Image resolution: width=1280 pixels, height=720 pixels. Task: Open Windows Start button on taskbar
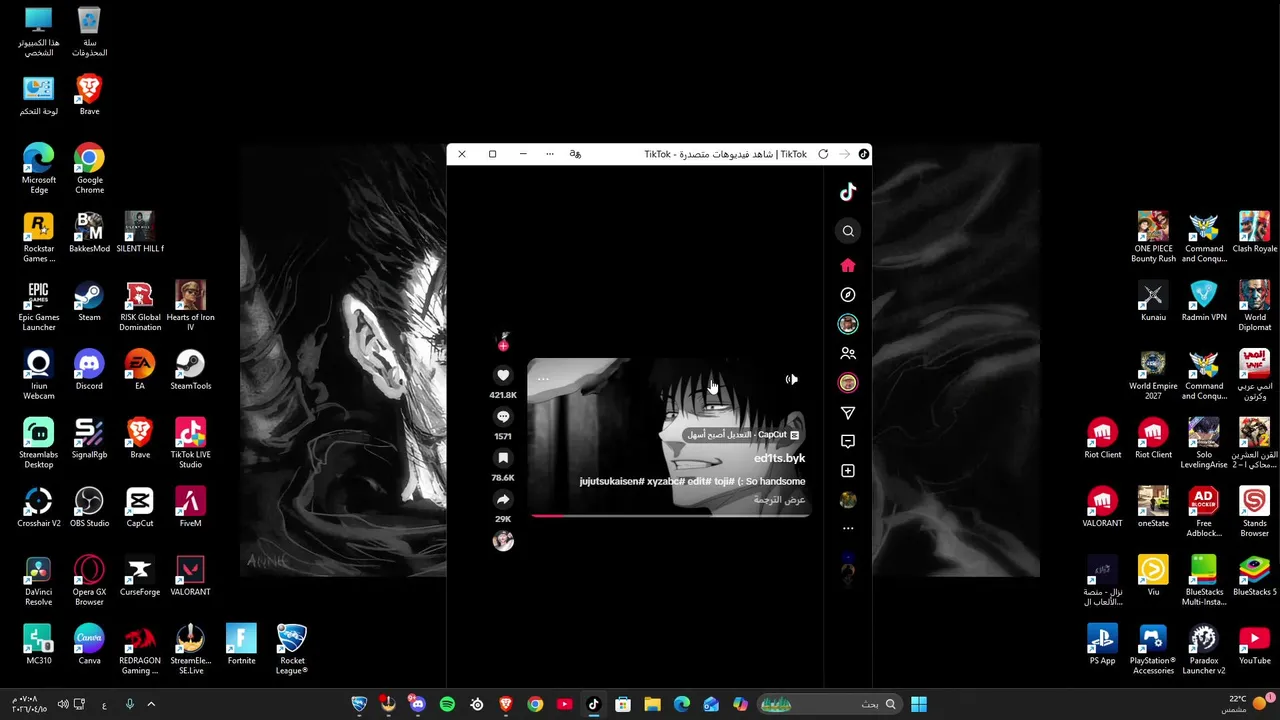[919, 704]
